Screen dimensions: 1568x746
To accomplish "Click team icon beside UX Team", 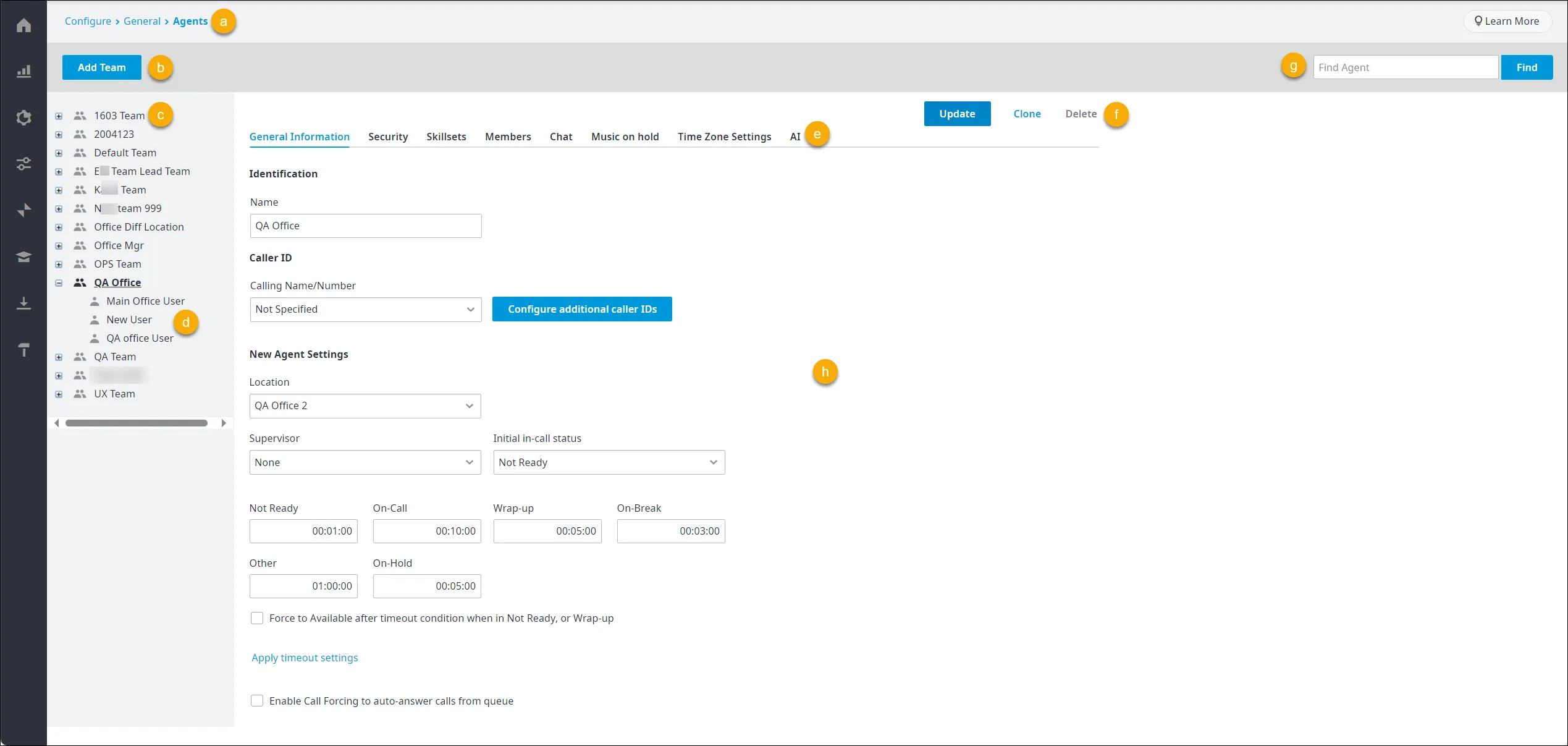I will (80, 394).
